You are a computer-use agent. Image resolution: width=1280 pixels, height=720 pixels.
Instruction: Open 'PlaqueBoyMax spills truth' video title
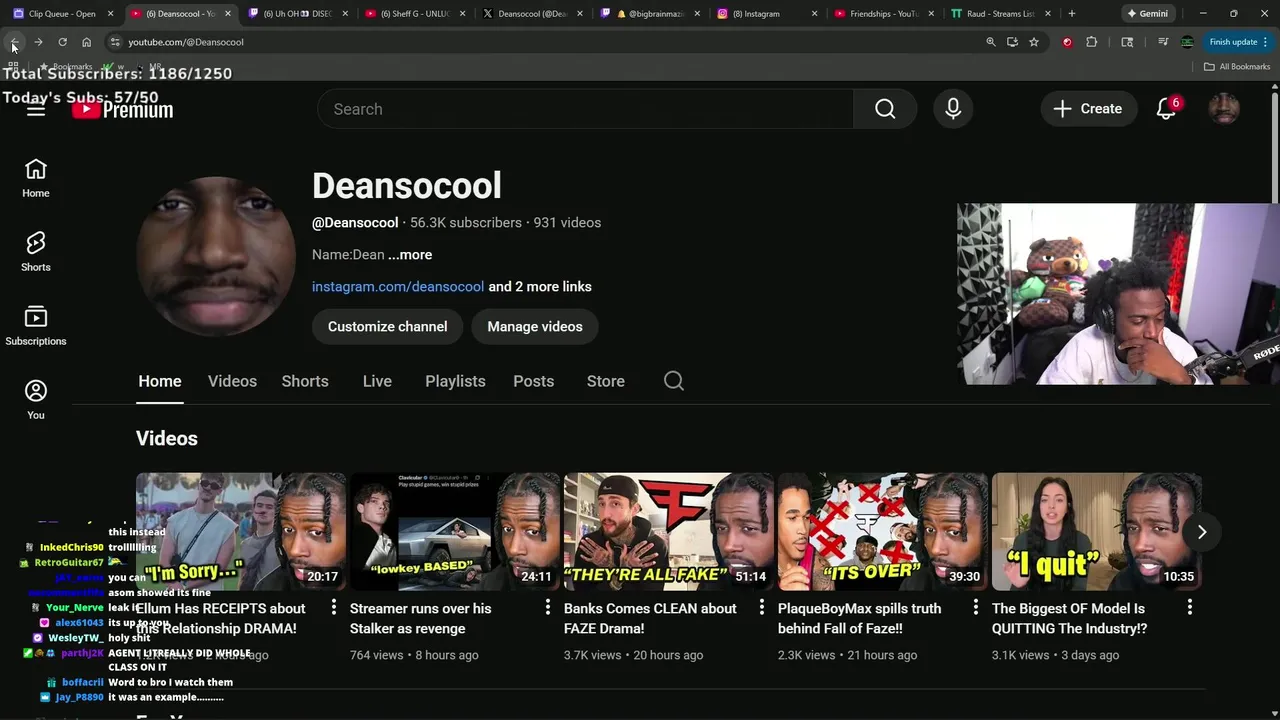click(859, 618)
